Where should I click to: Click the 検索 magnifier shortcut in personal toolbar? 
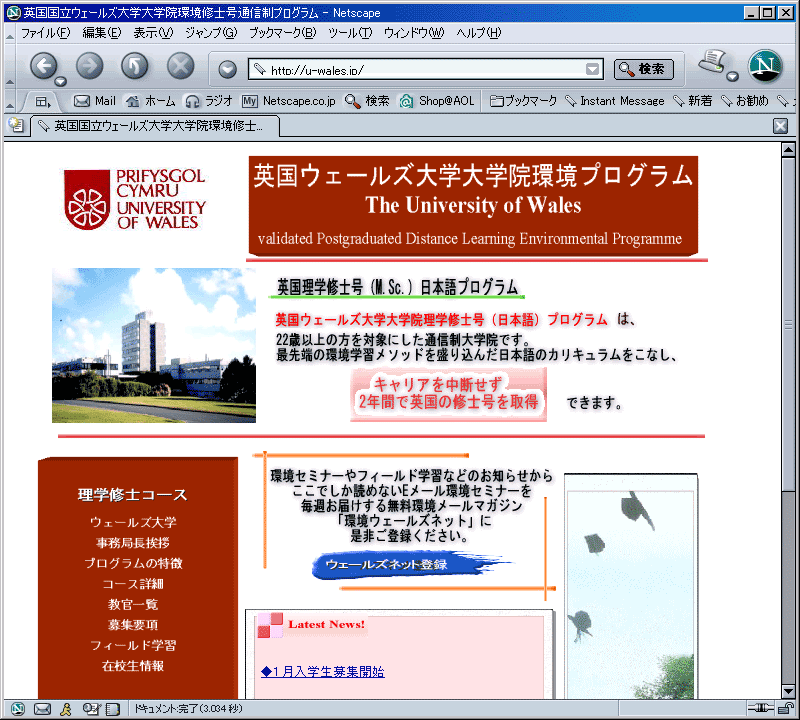[x=367, y=101]
